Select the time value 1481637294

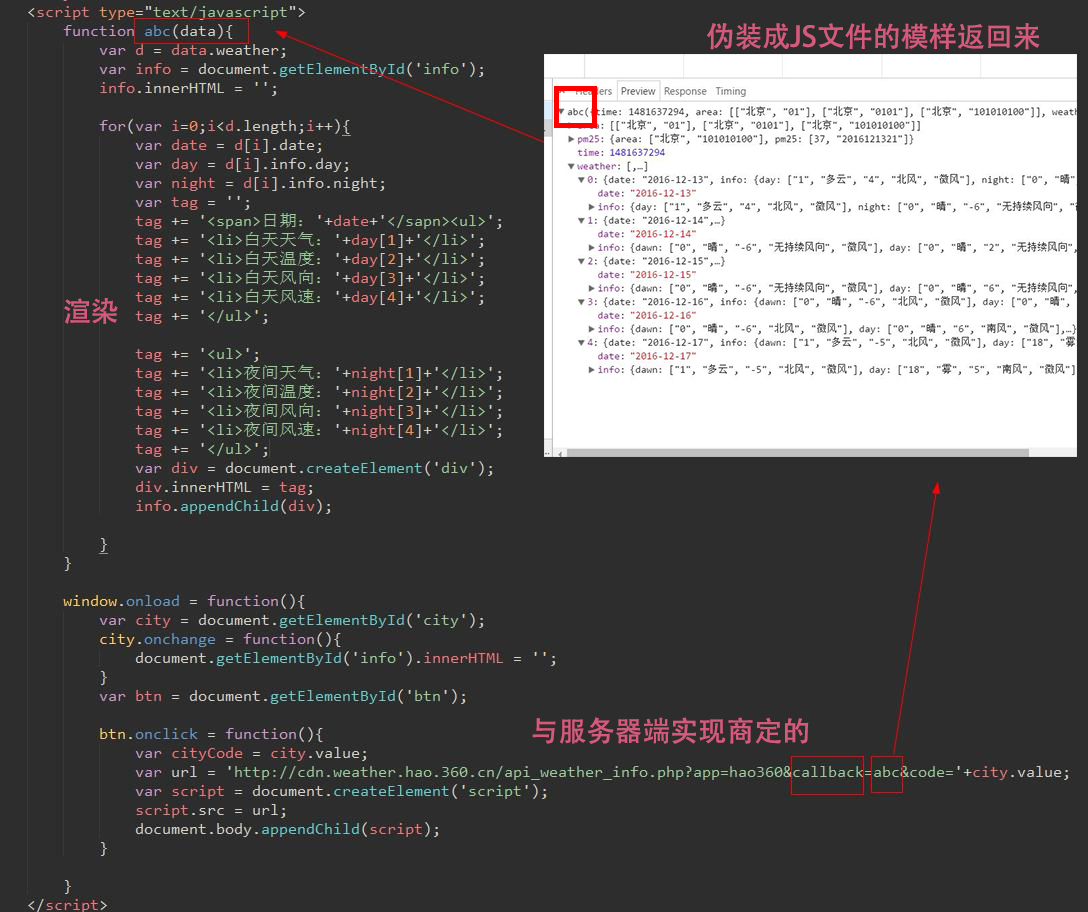coord(637,153)
